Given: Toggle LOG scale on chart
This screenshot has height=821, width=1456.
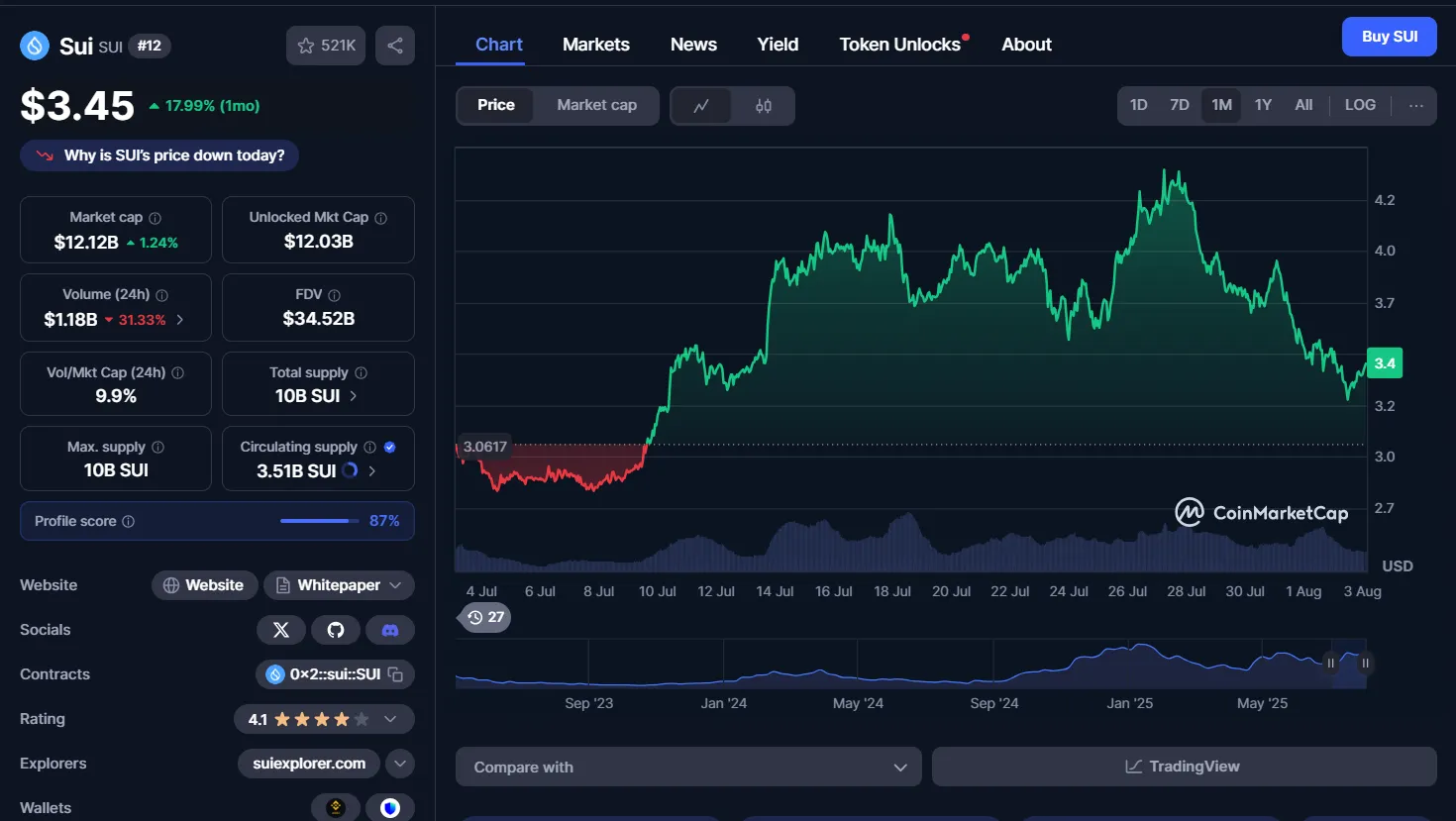Looking at the screenshot, I should [1360, 106].
